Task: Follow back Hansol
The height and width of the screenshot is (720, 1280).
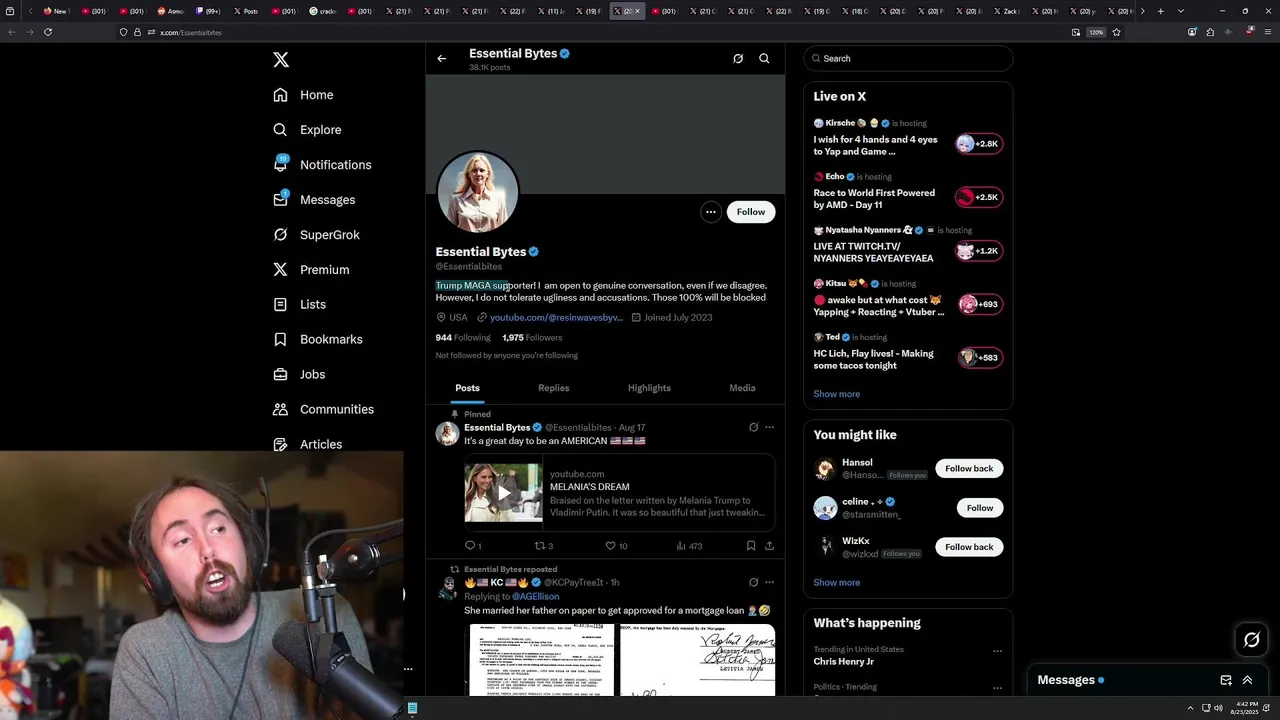Action: (969, 469)
